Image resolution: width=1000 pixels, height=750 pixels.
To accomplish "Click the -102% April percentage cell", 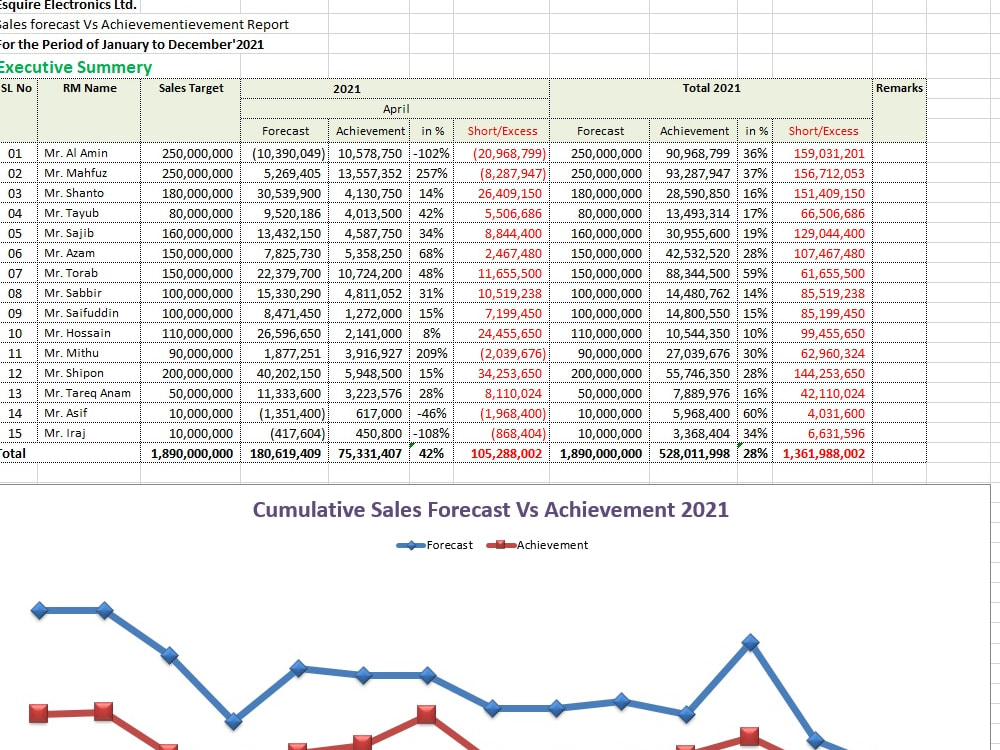I will pyautogui.click(x=432, y=153).
